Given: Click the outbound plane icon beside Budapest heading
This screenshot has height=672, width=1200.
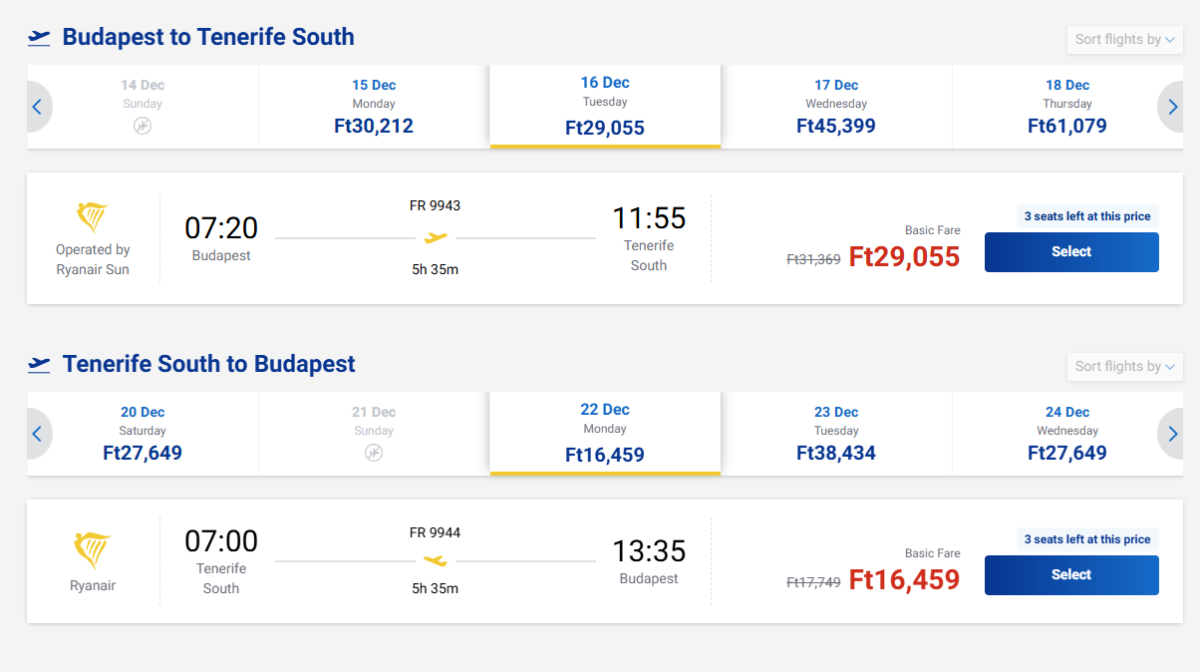Looking at the screenshot, I should (x=39, y=38).
